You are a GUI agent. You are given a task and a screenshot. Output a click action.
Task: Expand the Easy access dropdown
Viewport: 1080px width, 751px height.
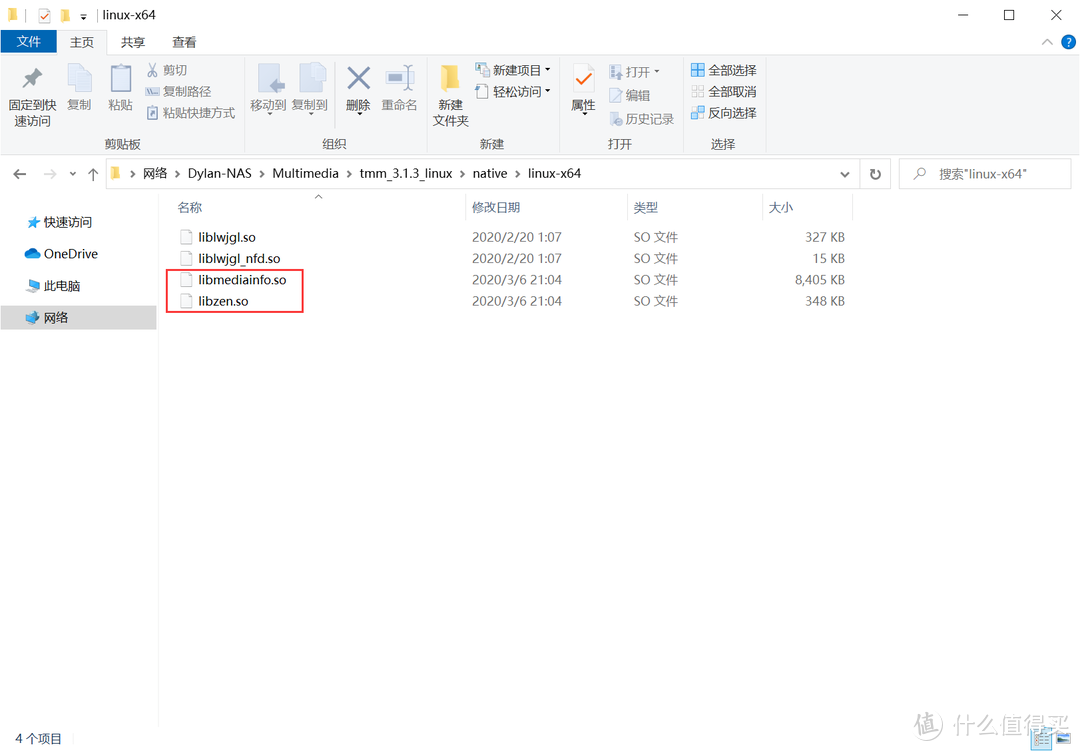[548, 92]
